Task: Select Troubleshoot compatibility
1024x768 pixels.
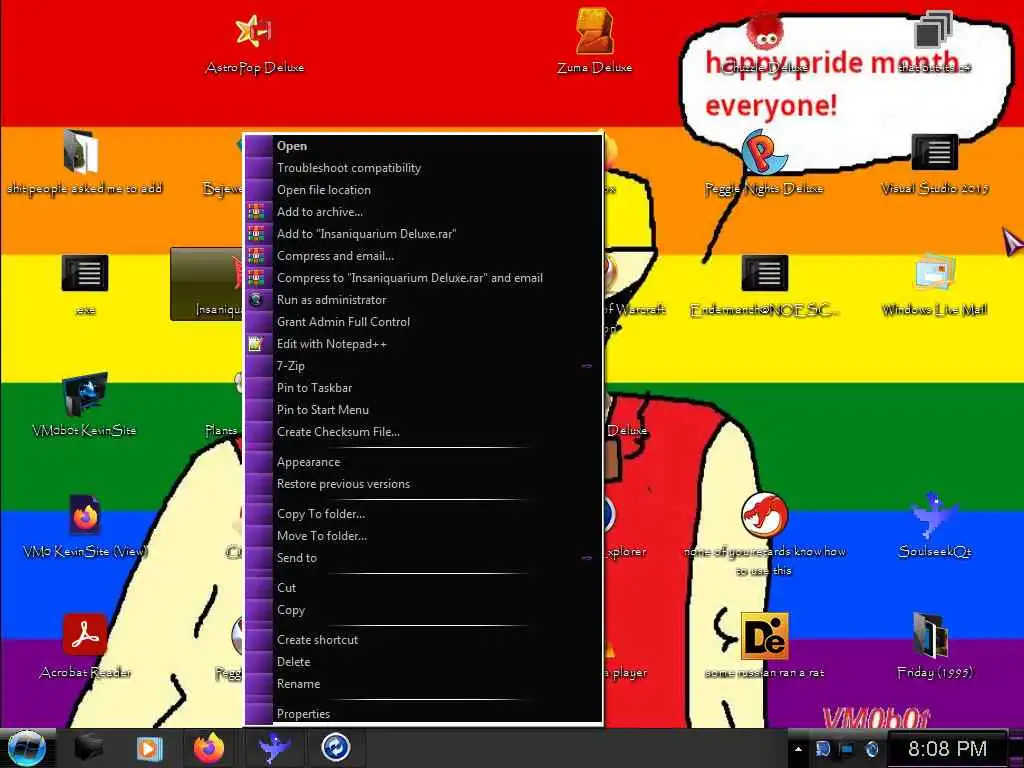Action: (423, 168)
